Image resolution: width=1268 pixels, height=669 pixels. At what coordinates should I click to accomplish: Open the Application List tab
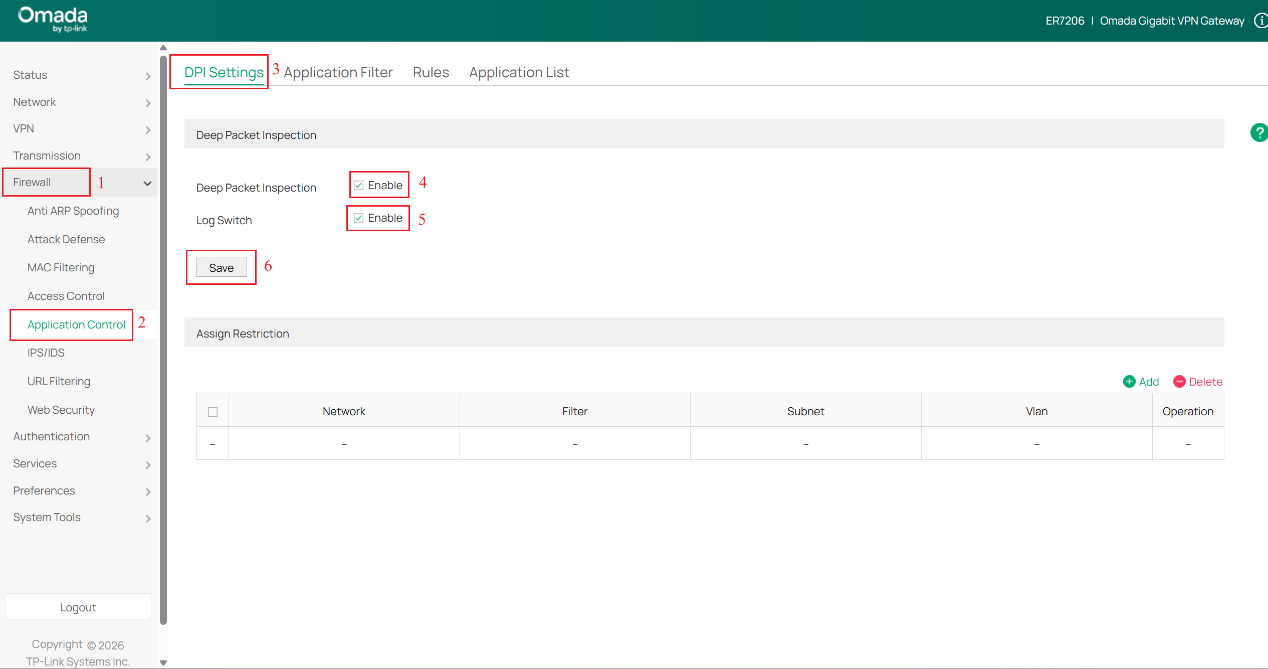click(518, 72)
